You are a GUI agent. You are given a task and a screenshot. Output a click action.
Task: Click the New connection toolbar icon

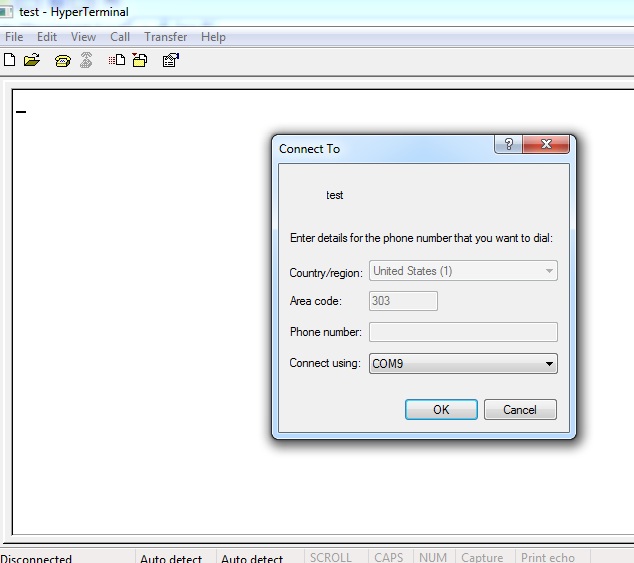click(9, 60)
